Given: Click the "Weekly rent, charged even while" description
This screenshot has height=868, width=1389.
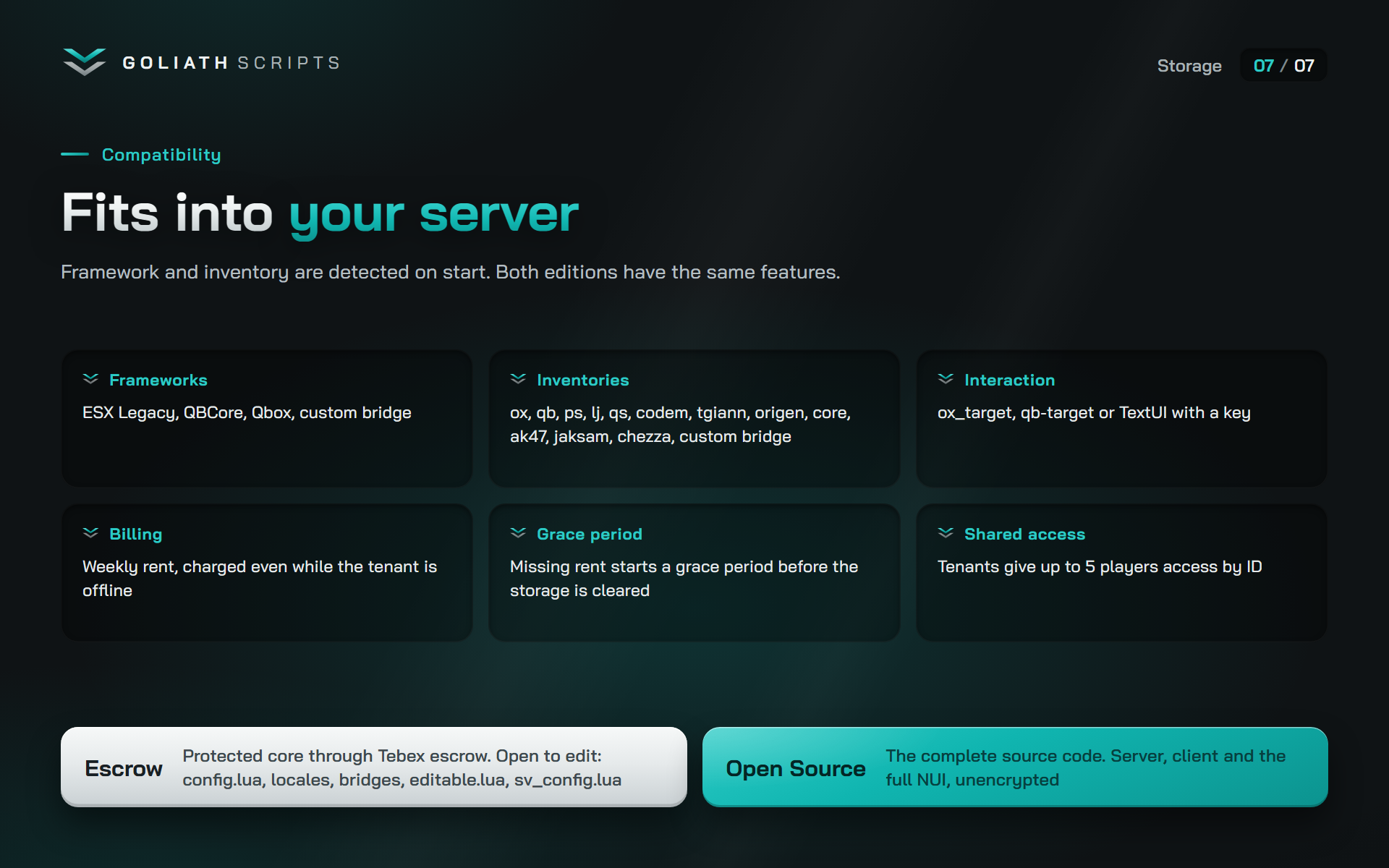Looking at the screenshot, I should click(260, 579).
